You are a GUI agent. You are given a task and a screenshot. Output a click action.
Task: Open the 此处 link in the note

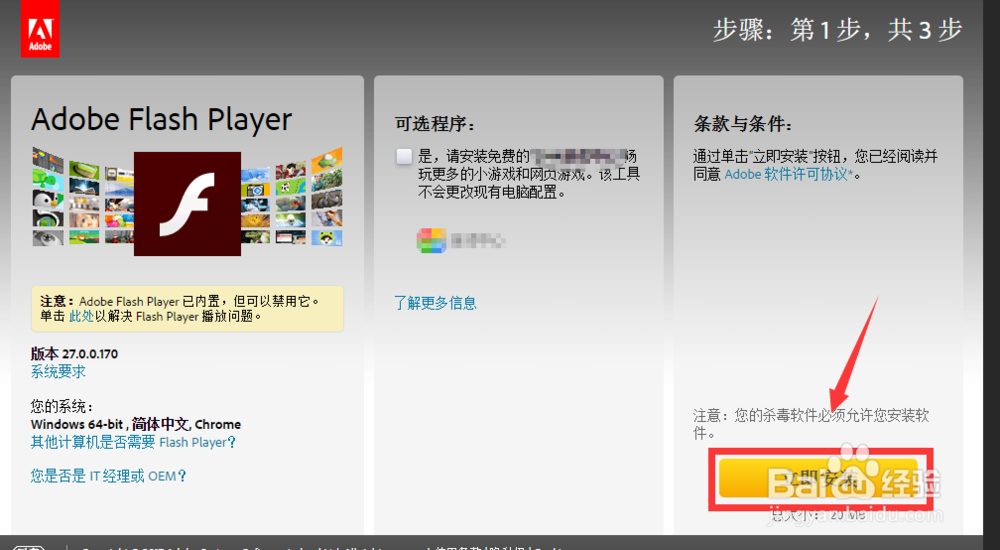(81, 316)
